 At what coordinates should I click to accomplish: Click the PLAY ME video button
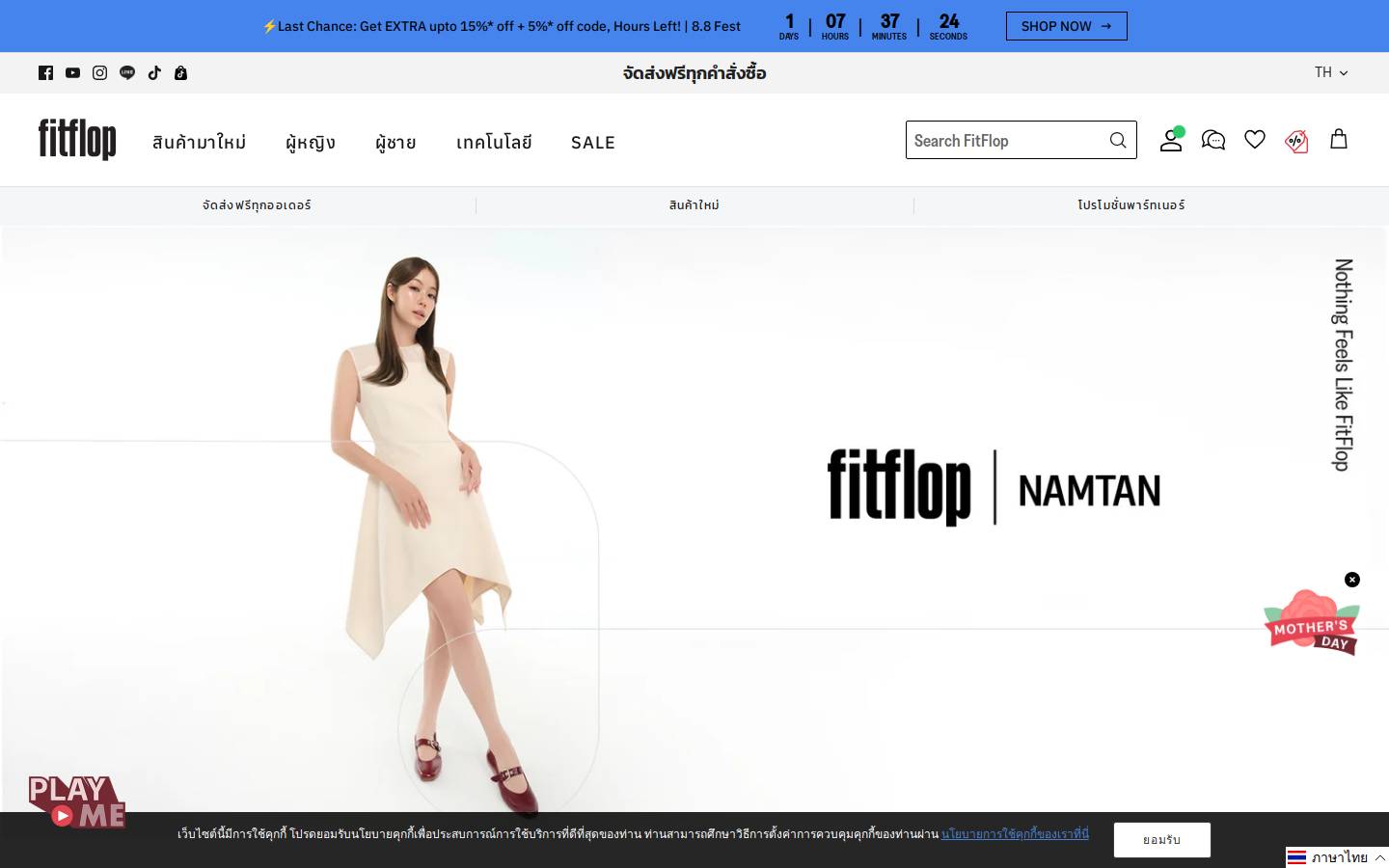click(77, 801)
